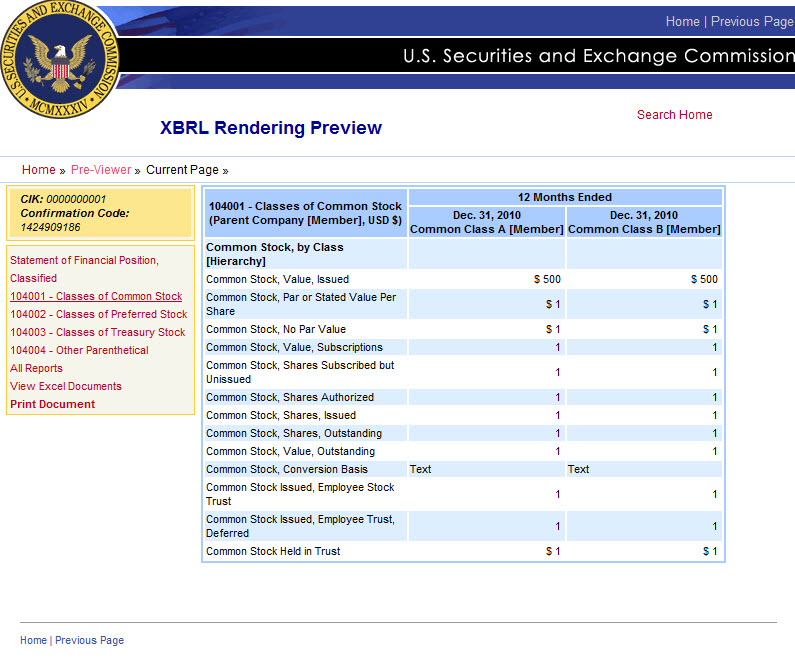Select $ 500 under Common Class B
Screen dimensions: 795x659
click(x=704, y=279)
